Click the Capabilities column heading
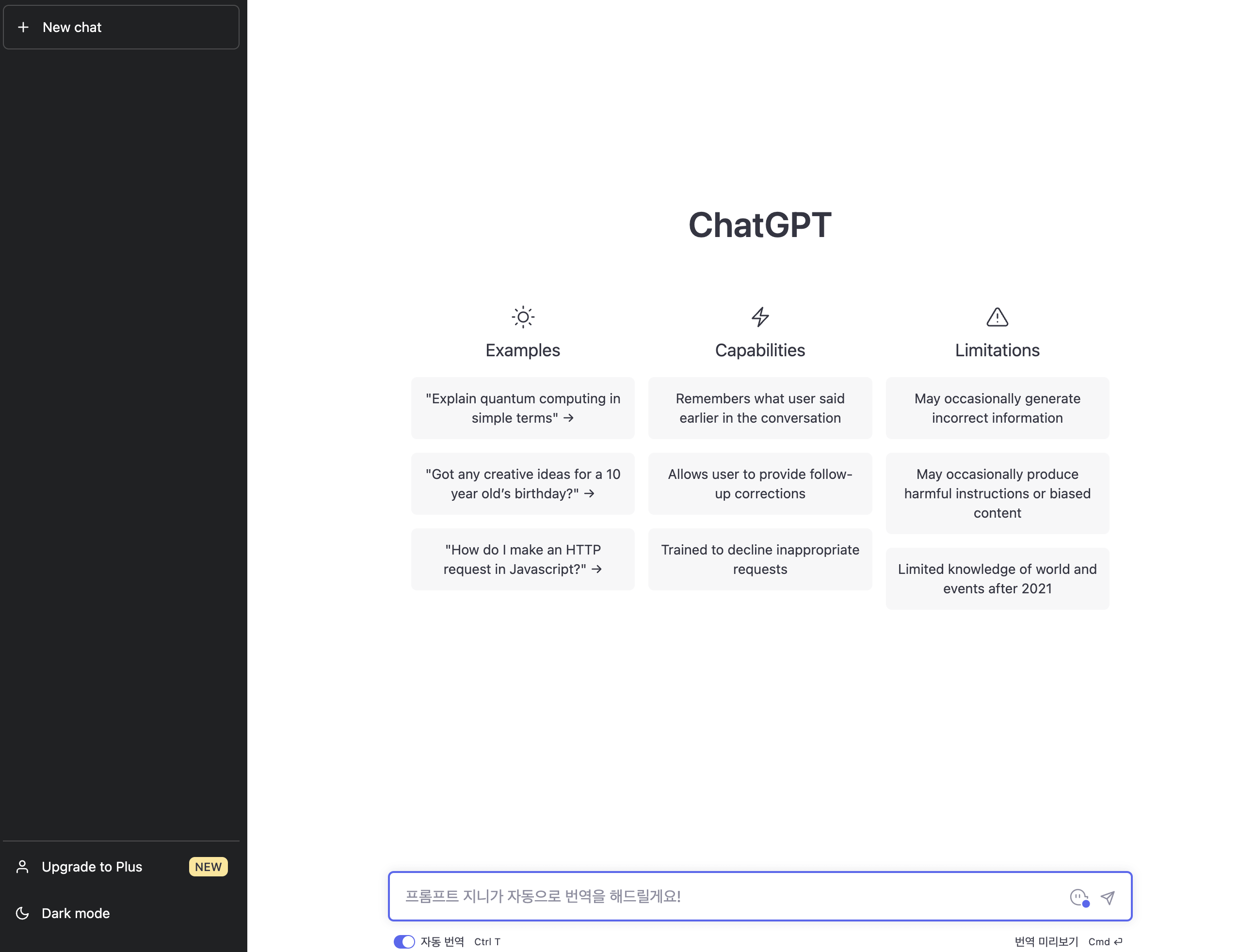The image size is (1255, 952). [760, 350]
